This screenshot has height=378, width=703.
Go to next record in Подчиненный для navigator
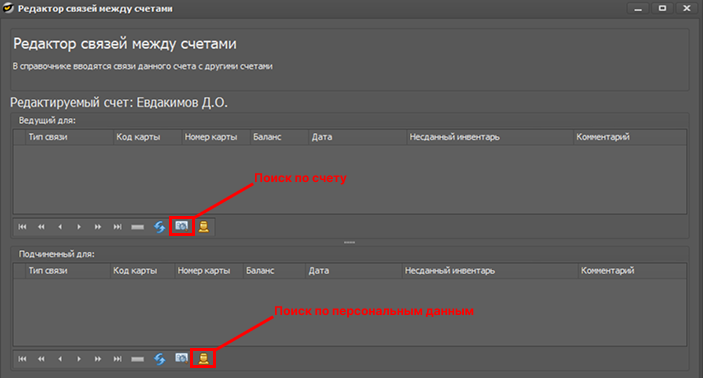tap(79, 359)
